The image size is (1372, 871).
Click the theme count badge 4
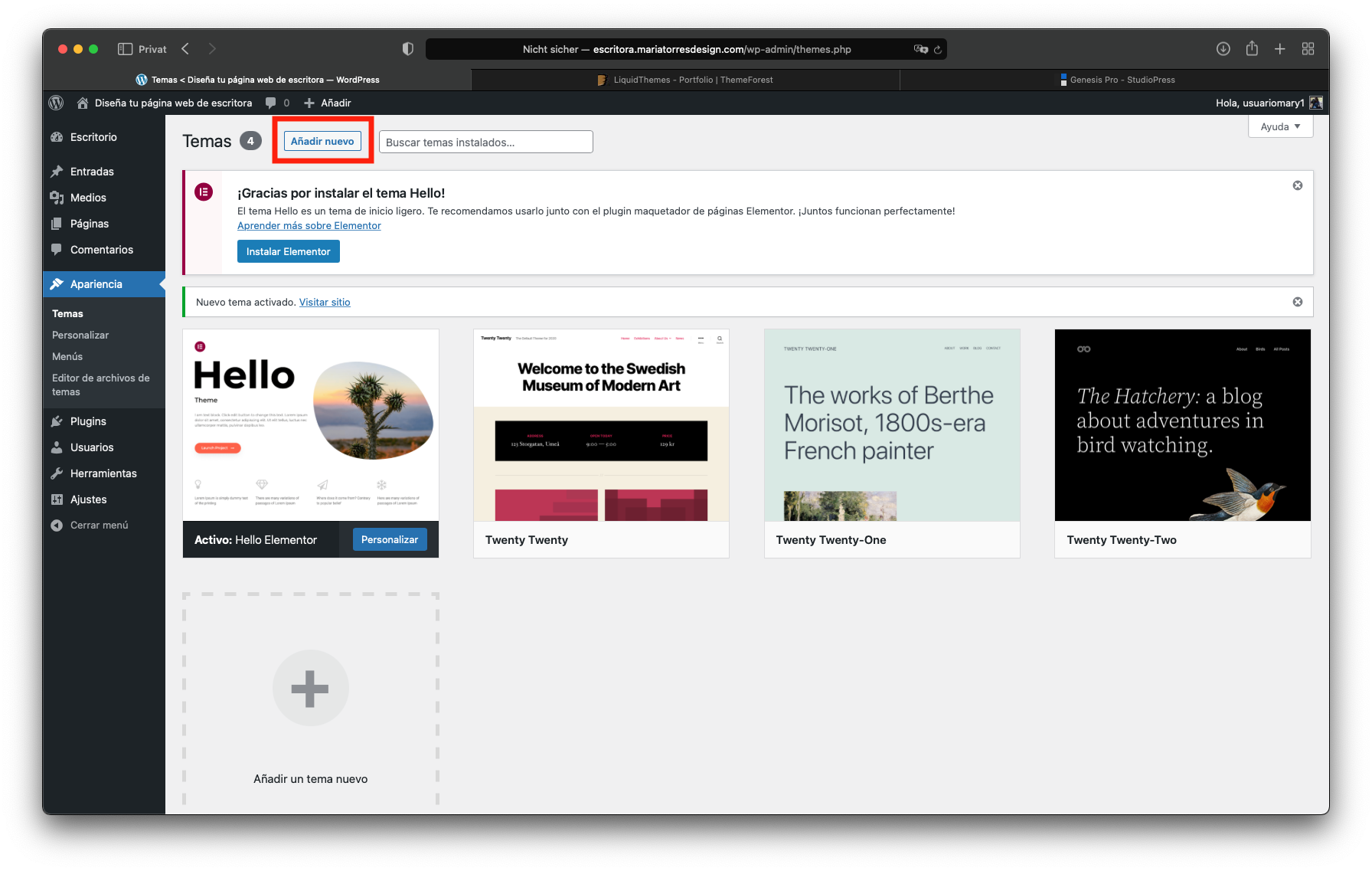[x=250, y=141]
